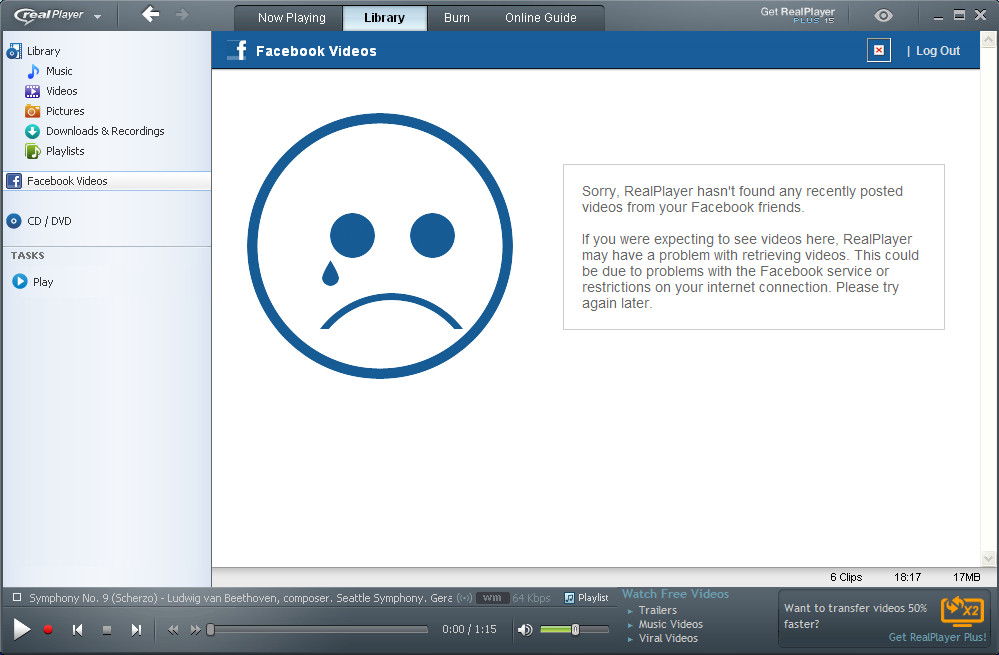The height and width of the screenshot is (655, 999).
Task: Click the scroll down arrow
Action: [988, 558]
